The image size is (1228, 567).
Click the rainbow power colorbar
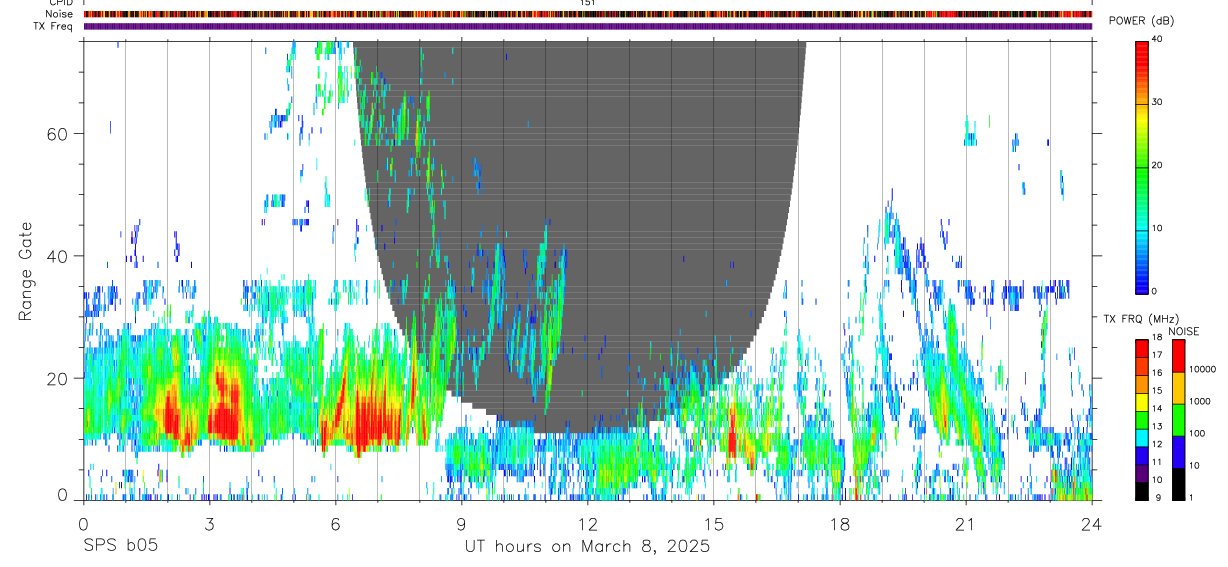tap(1141, 166)
